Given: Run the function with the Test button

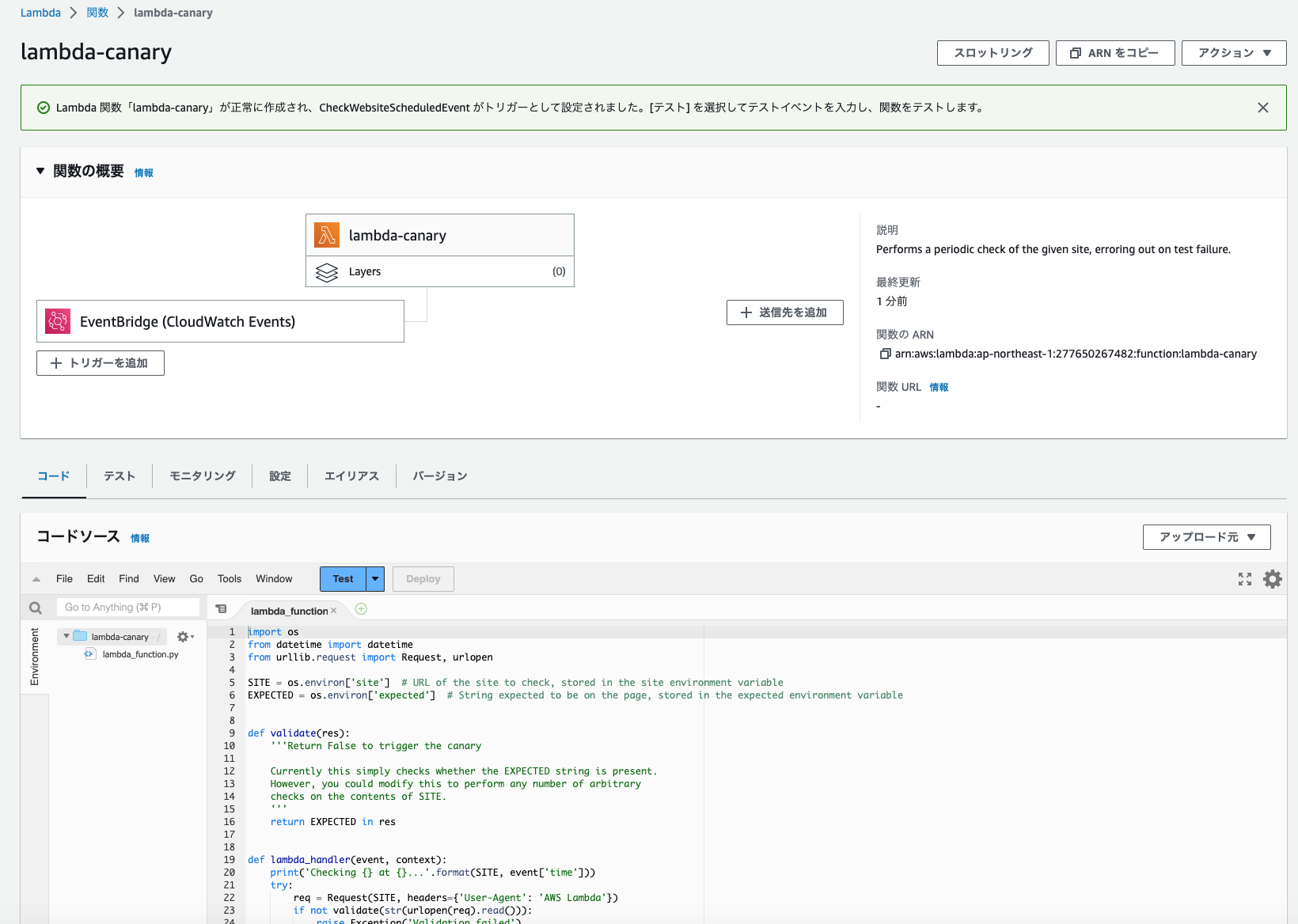Looking at the screenshot, I should (343, 579).
